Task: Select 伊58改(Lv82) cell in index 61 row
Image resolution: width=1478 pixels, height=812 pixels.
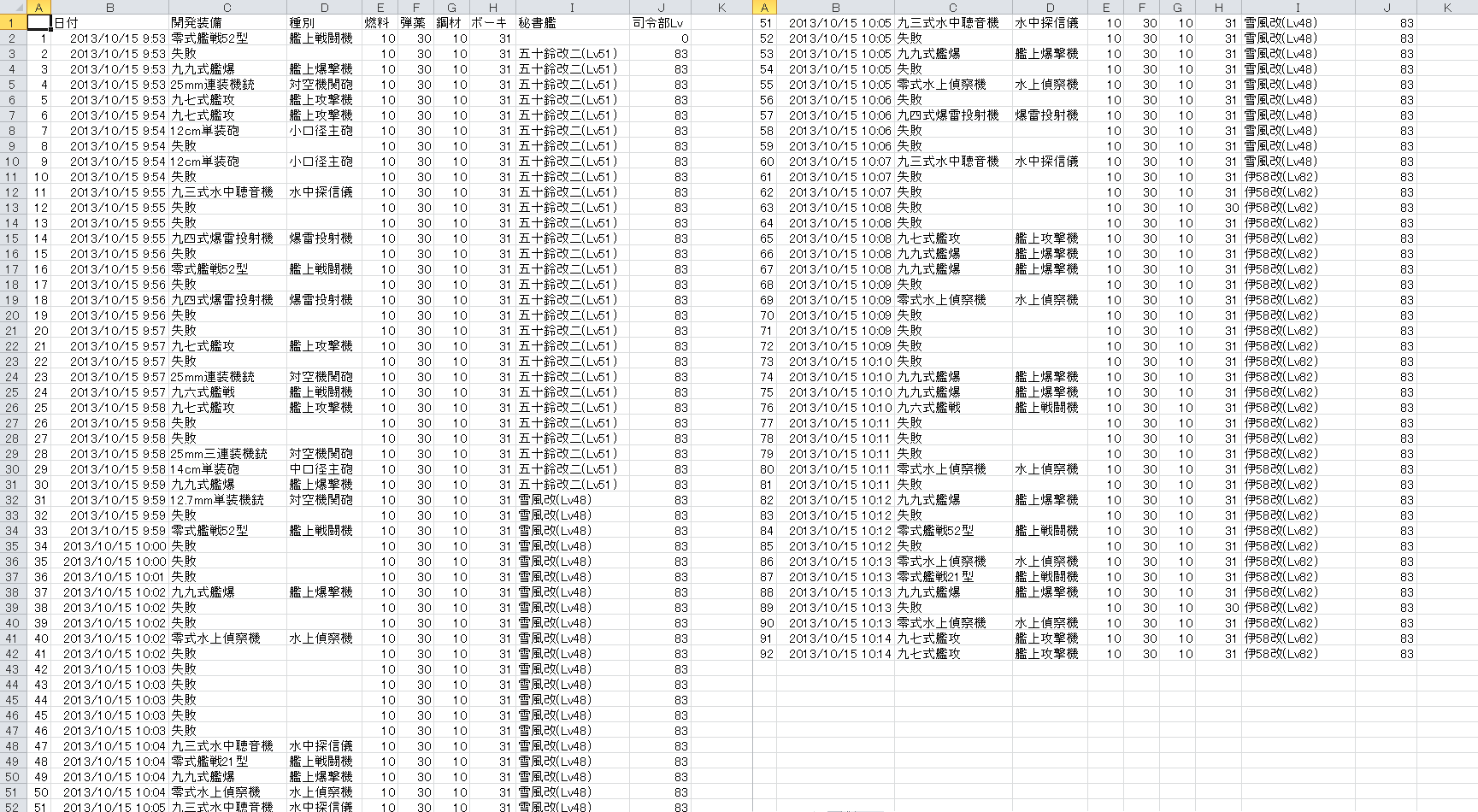Action: click(1298, 177)
